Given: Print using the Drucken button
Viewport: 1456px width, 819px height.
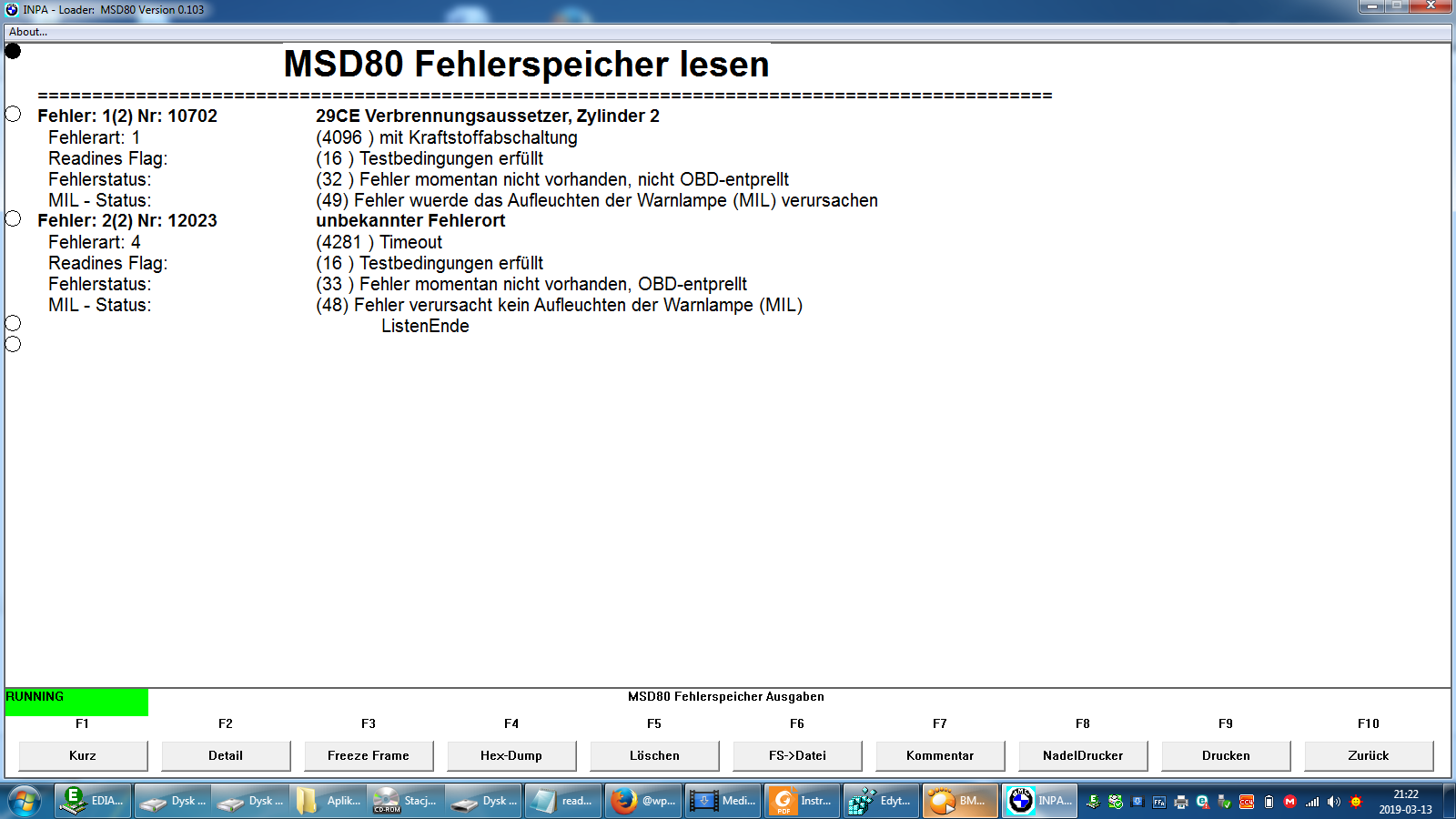Looking at the screenshot, I should pos(1226,755).
